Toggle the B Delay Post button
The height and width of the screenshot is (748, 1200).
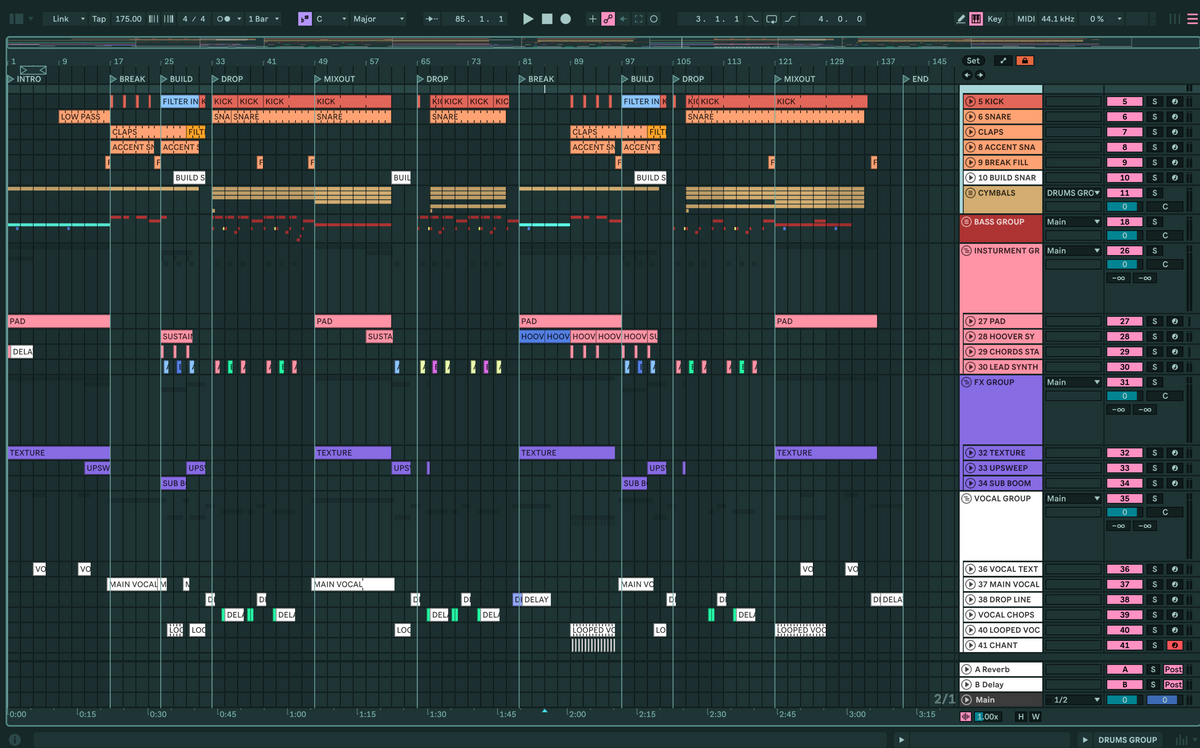pos(1173,685)
